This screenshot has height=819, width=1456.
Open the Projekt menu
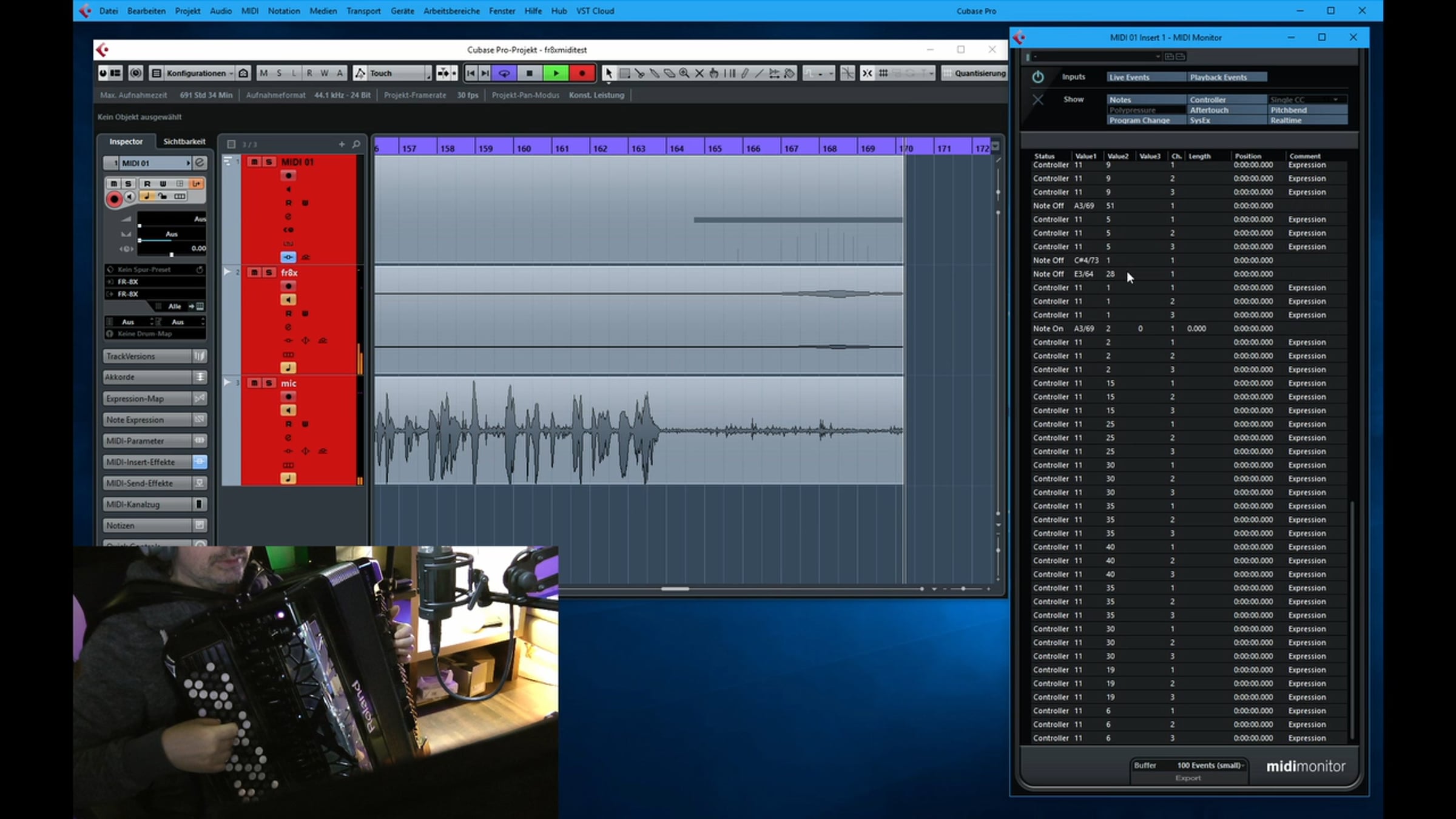187,11
